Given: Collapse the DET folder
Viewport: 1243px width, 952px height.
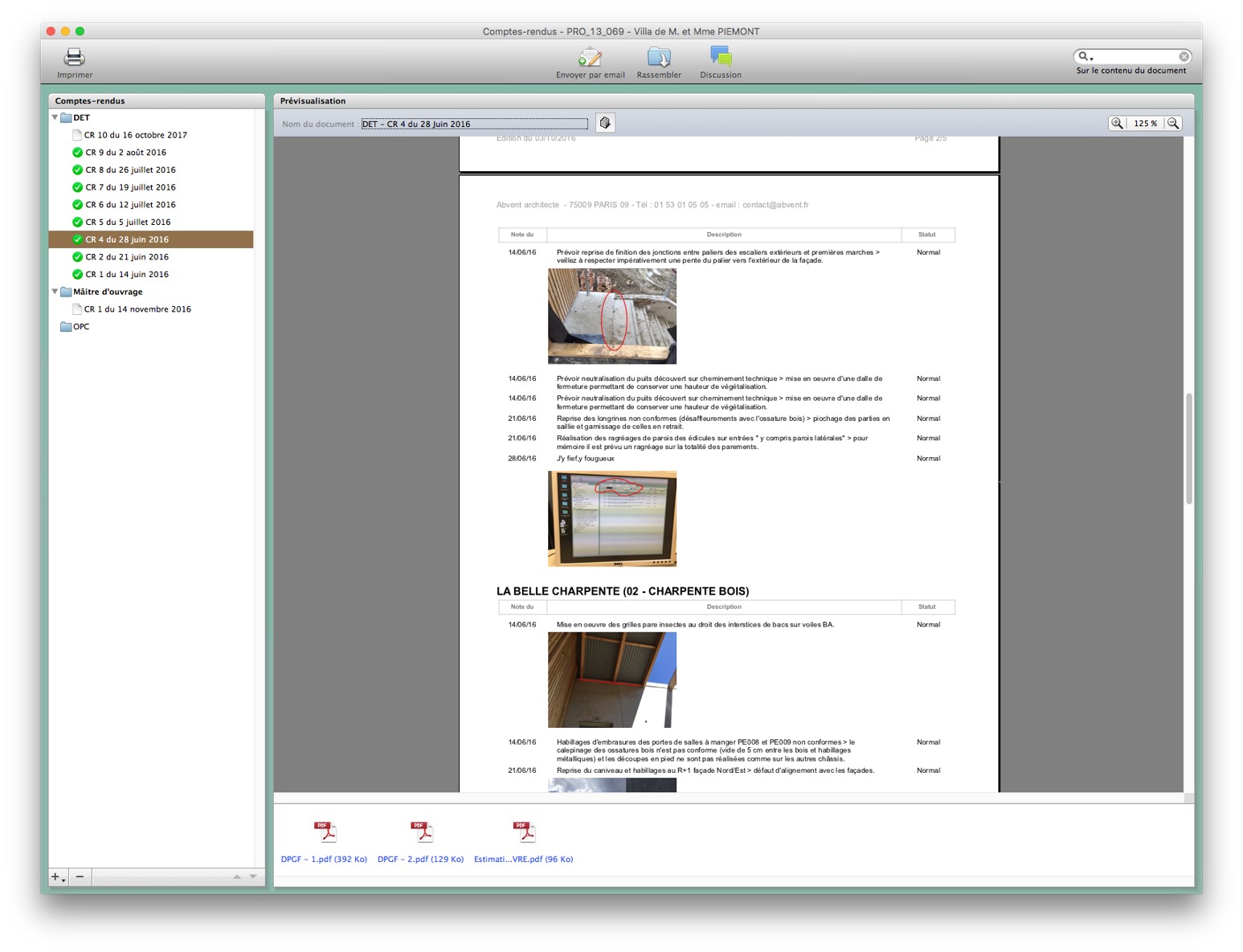Looking at the screenshot, I should pos(55,117).
